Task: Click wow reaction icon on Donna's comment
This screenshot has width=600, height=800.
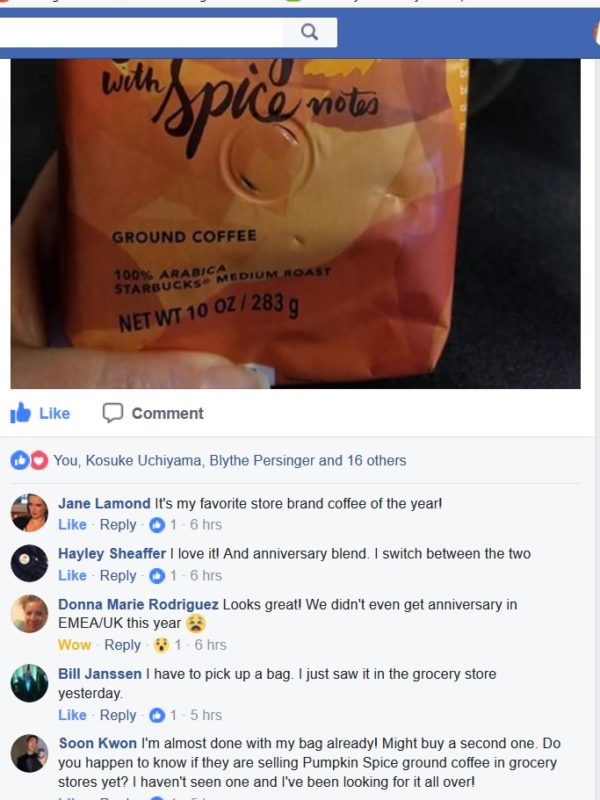Action: (161, 645)
